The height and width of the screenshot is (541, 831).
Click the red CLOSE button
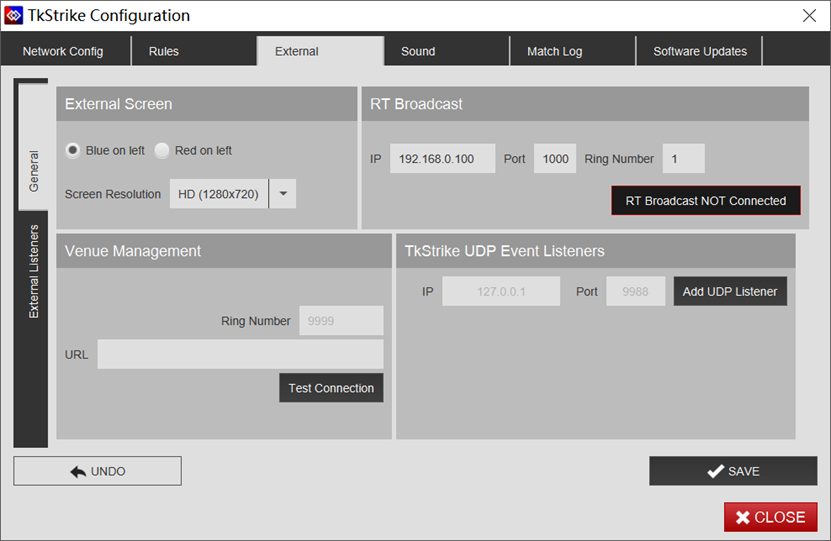(770, 517)
